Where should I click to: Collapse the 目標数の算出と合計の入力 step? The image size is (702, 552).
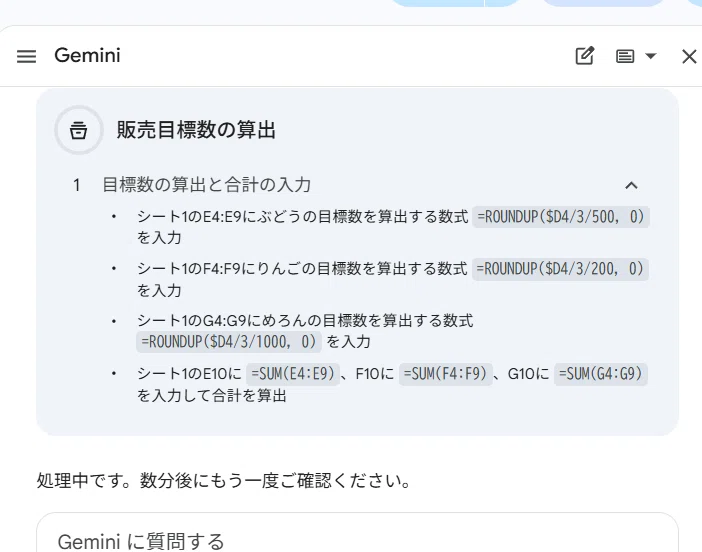pyautogui.click(x=631, y=185)
